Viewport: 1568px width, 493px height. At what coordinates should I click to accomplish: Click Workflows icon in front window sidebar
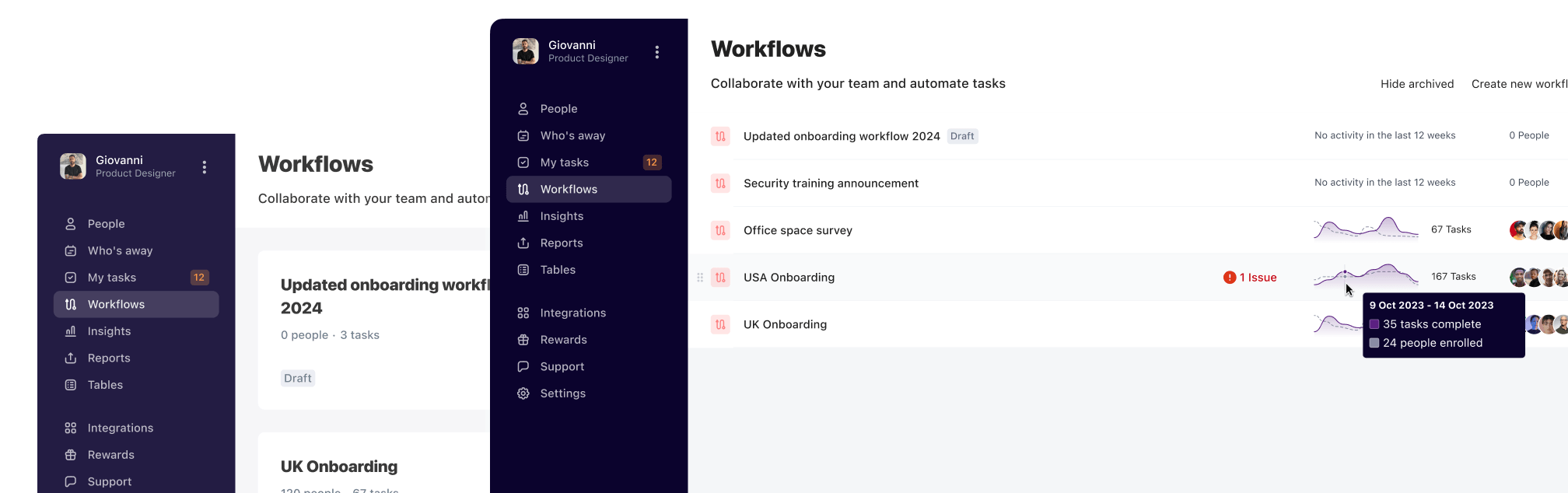click(523, 189)
